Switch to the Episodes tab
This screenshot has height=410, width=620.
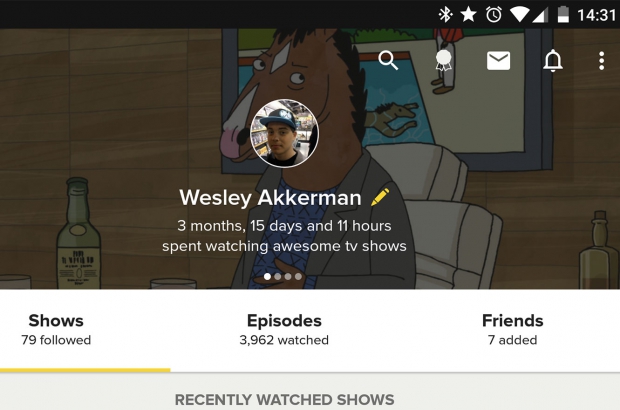(284, 329)
